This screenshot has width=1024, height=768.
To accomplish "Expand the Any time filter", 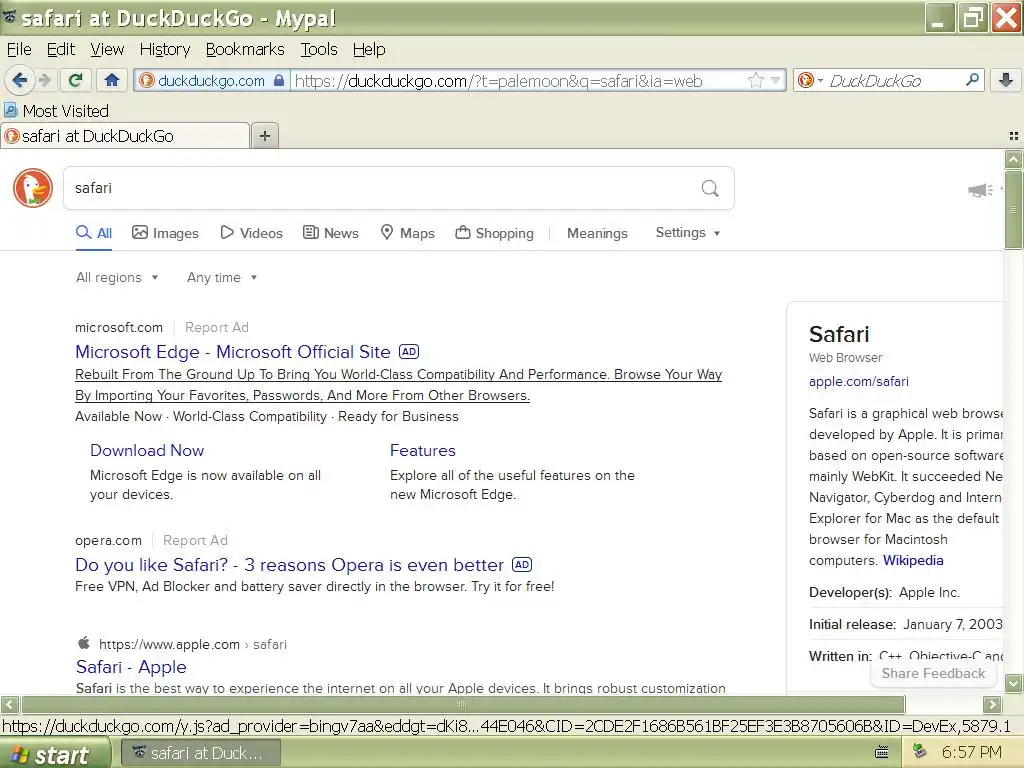I will coord(221,278).
